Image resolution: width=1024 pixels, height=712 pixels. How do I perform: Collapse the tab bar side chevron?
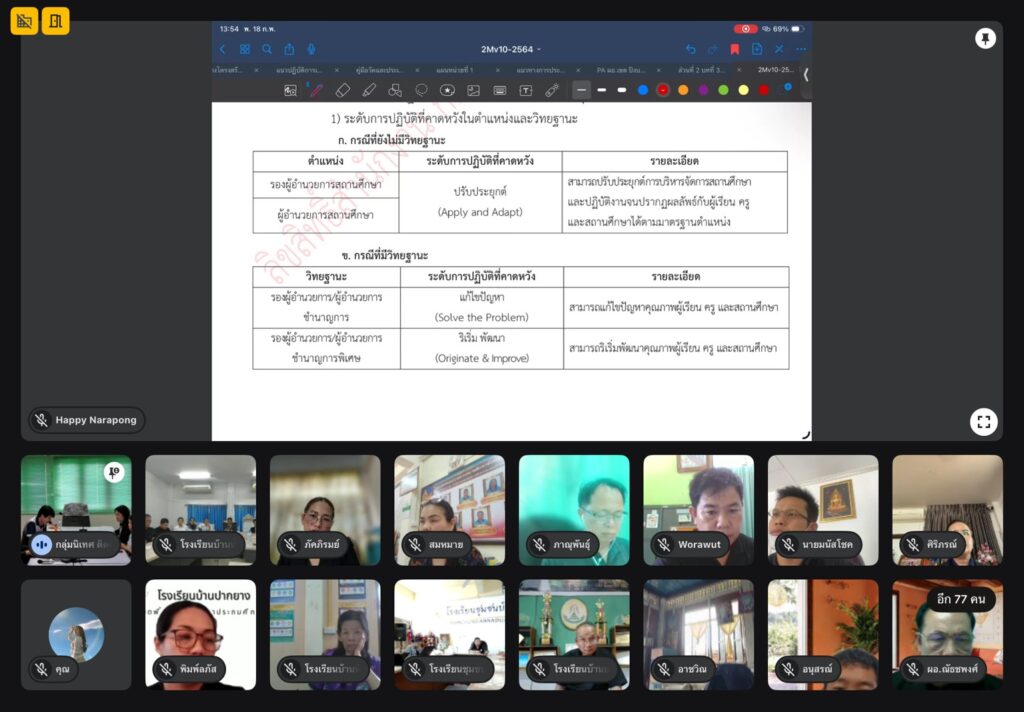(805, 74)
